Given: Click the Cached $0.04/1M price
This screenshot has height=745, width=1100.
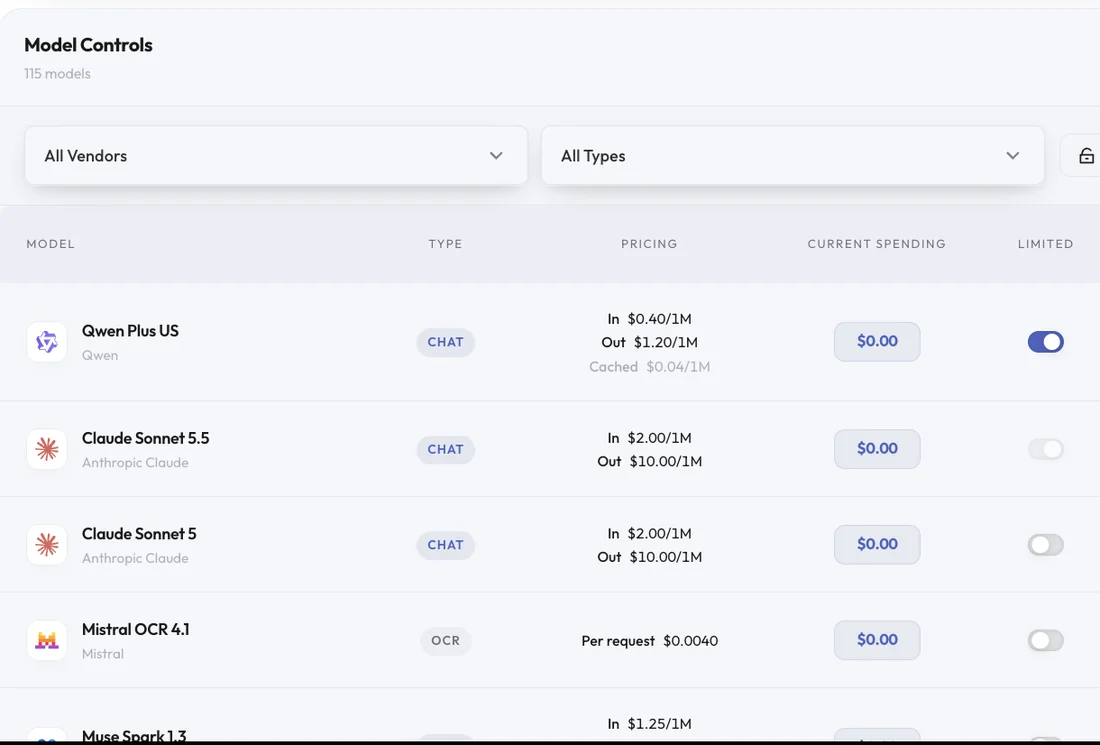Looking at the screenshot, I should 650,367.
